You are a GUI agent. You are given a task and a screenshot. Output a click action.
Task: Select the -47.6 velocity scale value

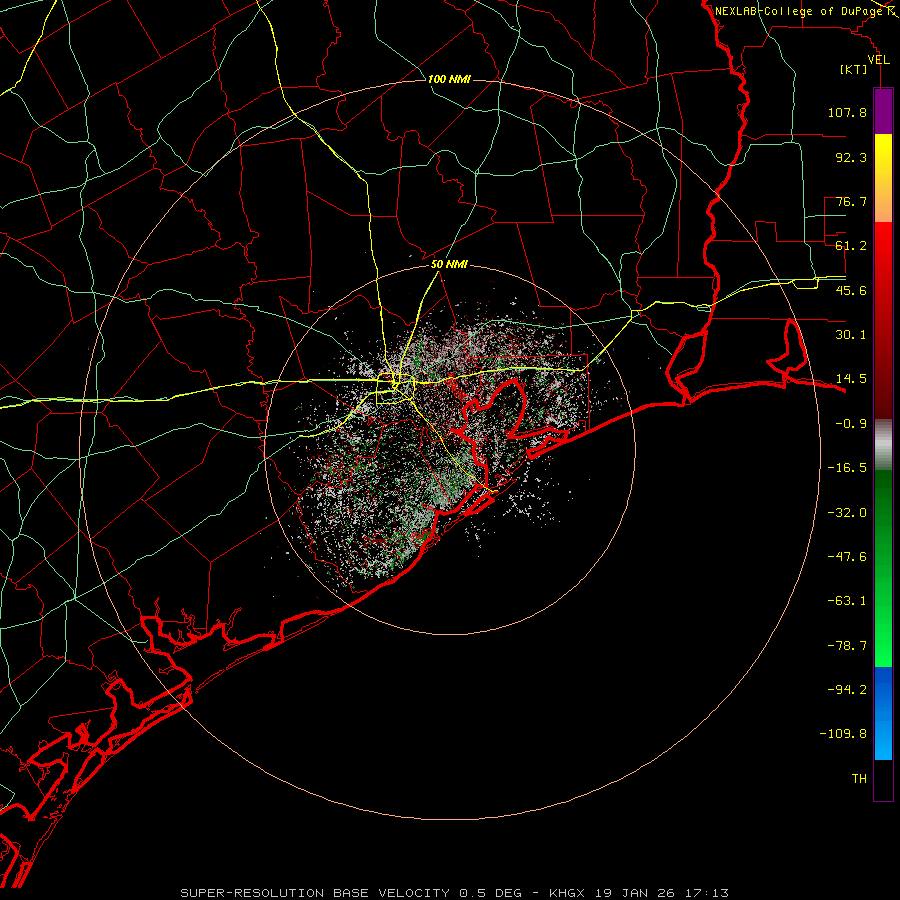[x=847, y=557]
